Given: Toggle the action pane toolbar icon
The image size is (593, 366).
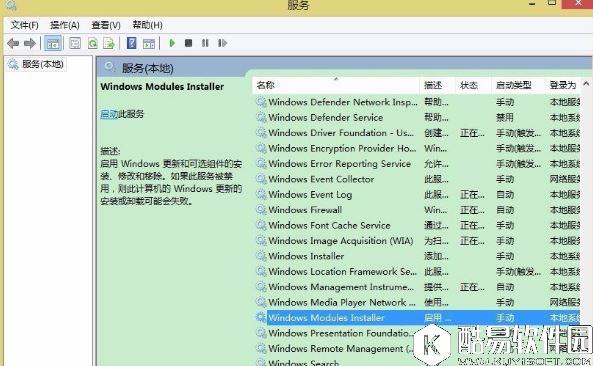Looking at the screenshot, I should tap(149, 43).
